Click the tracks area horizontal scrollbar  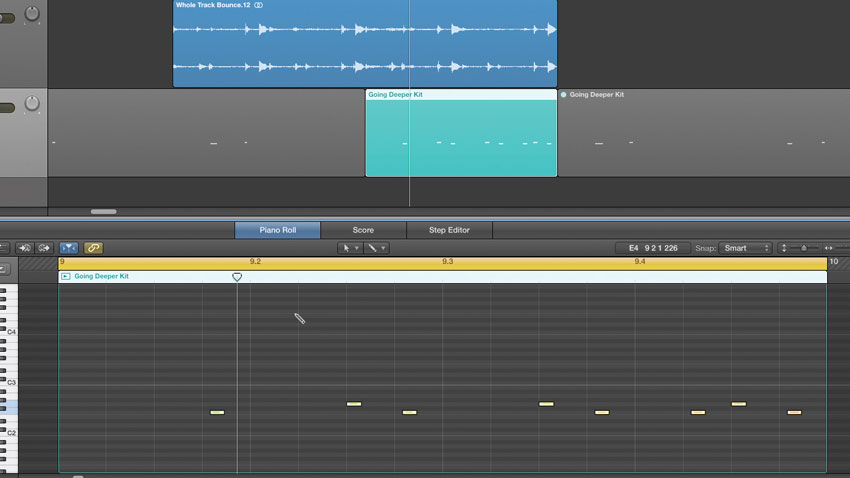click(x=104, y=212)
